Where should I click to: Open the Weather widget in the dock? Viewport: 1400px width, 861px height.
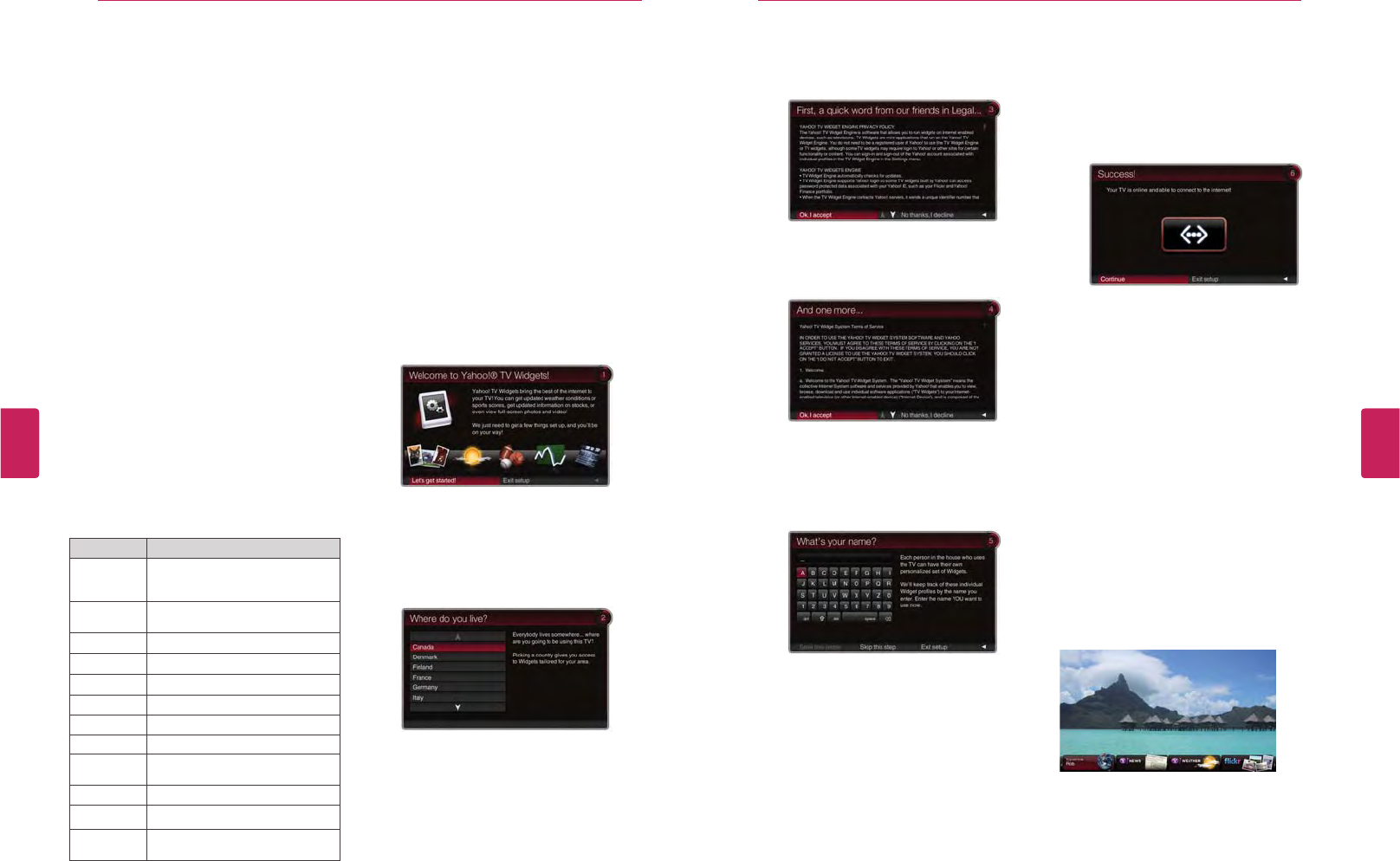(1195, 761)
